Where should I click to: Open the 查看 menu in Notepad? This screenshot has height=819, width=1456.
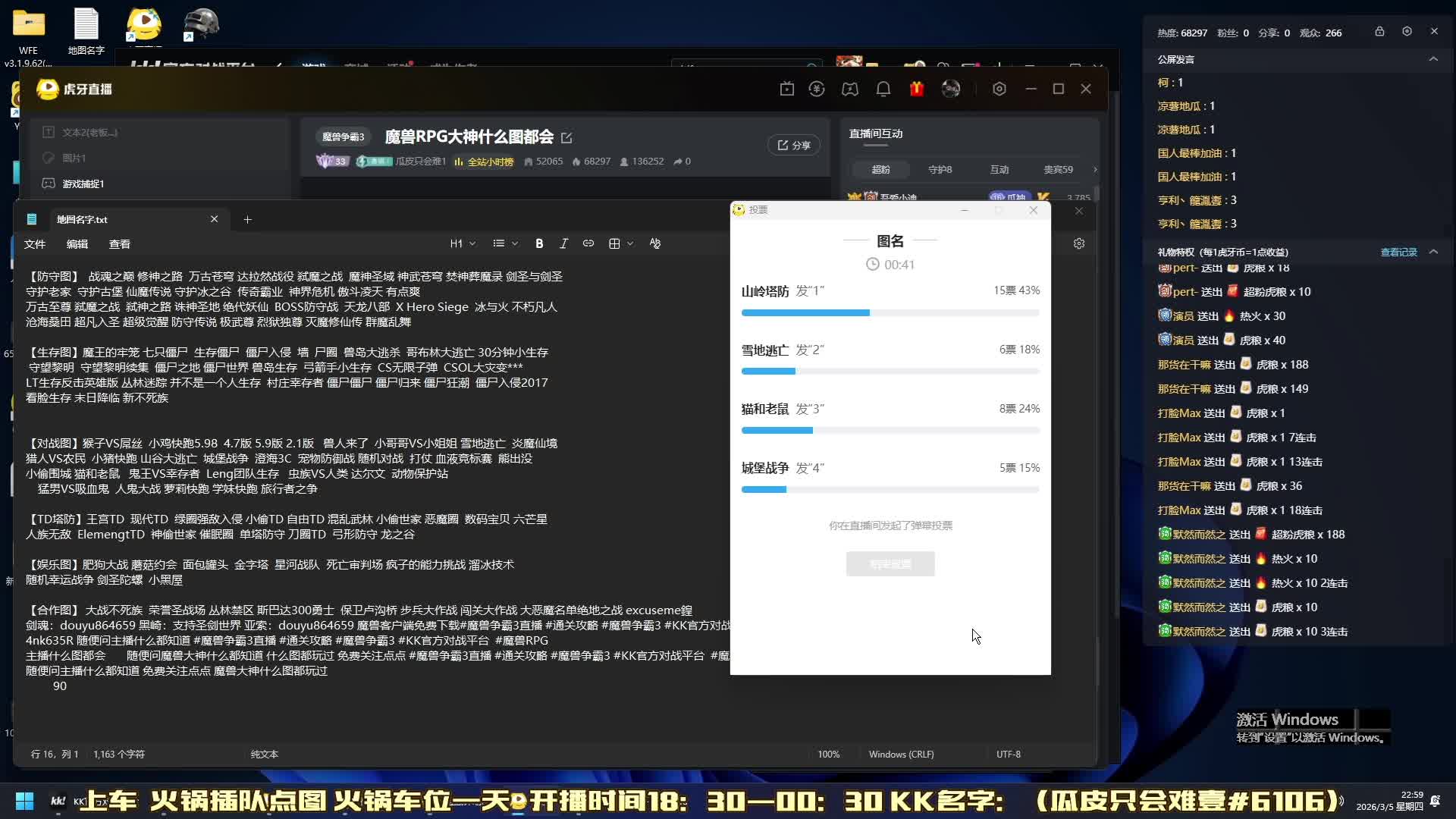click(x=120, y=244)
